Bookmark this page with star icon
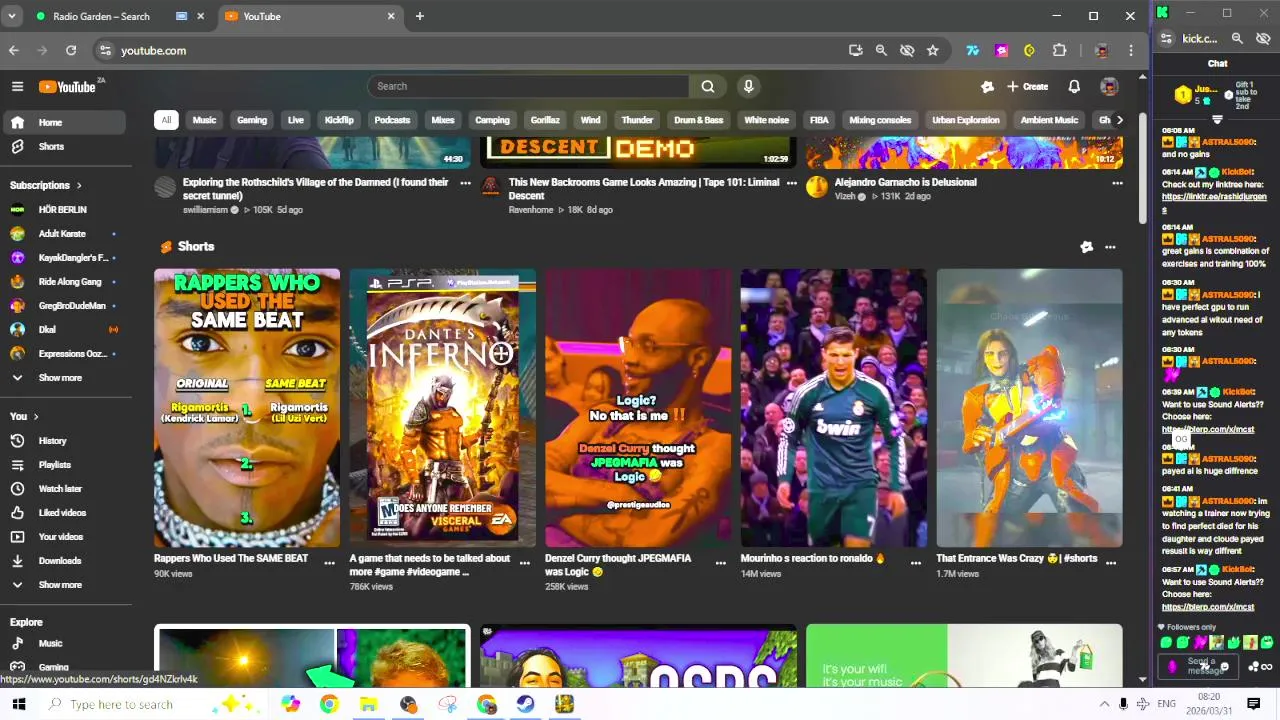This screenshot has width=1280, height=720. tap(933, 50)
